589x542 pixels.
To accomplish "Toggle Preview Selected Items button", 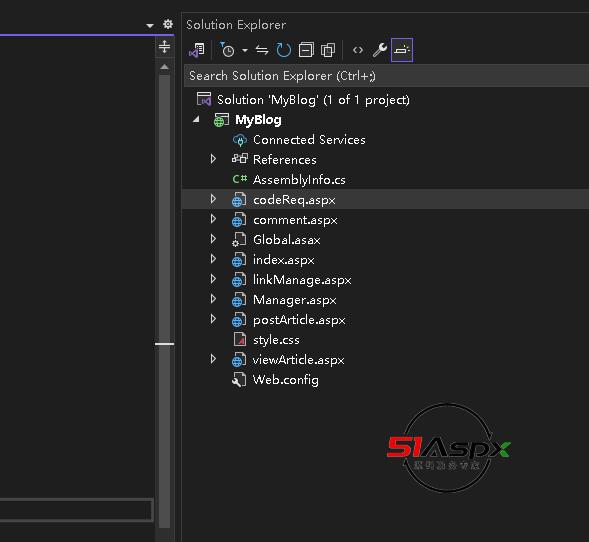I will click(x=402, y=50).
